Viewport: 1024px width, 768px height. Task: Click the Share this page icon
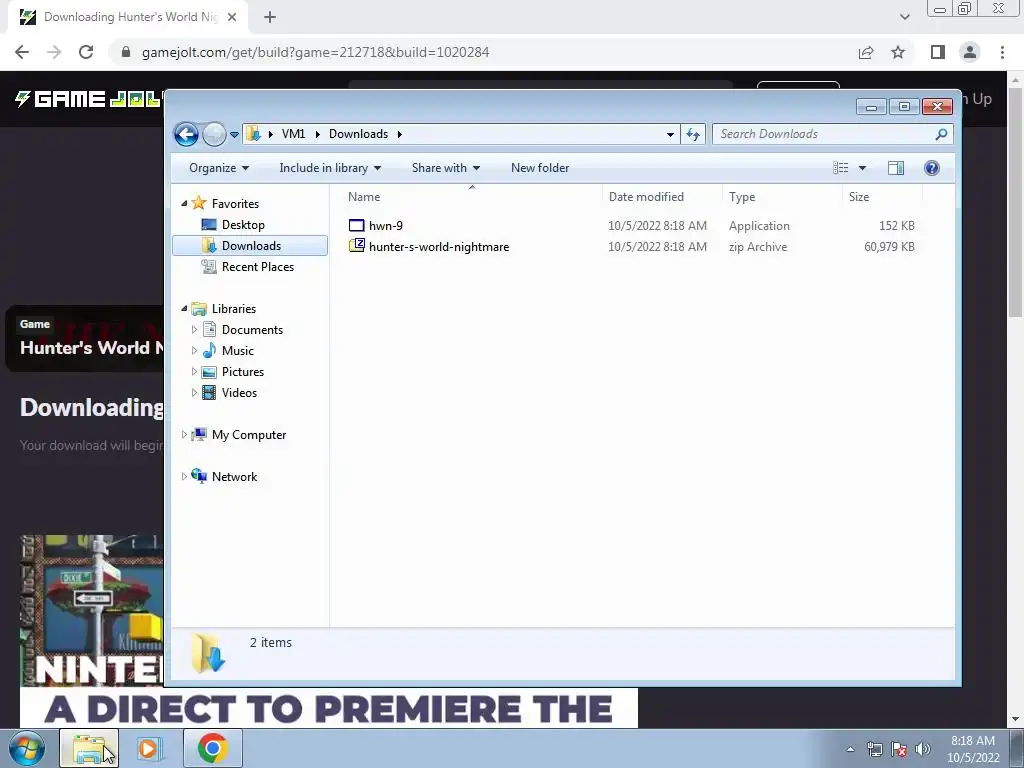click(866, 52)
